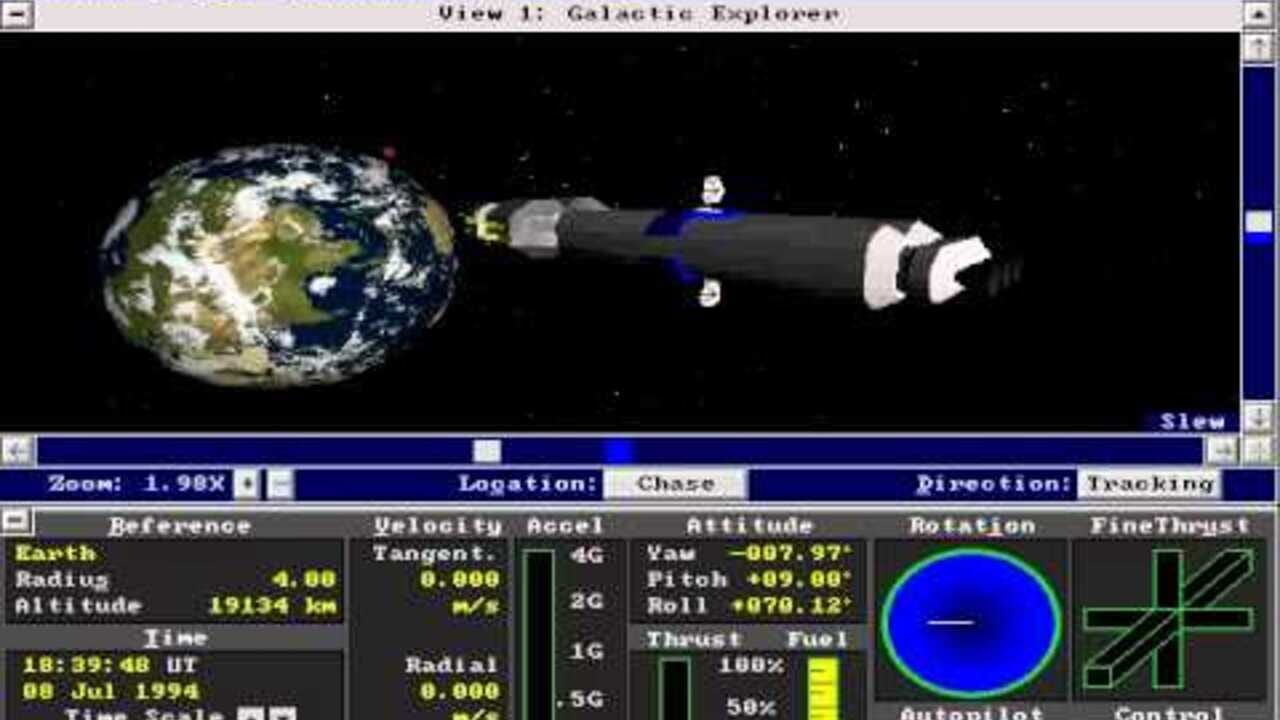The width and height of the screenshot is (1280, 720).
Task: Open the Location Chase selector
Action: point(675,484)
